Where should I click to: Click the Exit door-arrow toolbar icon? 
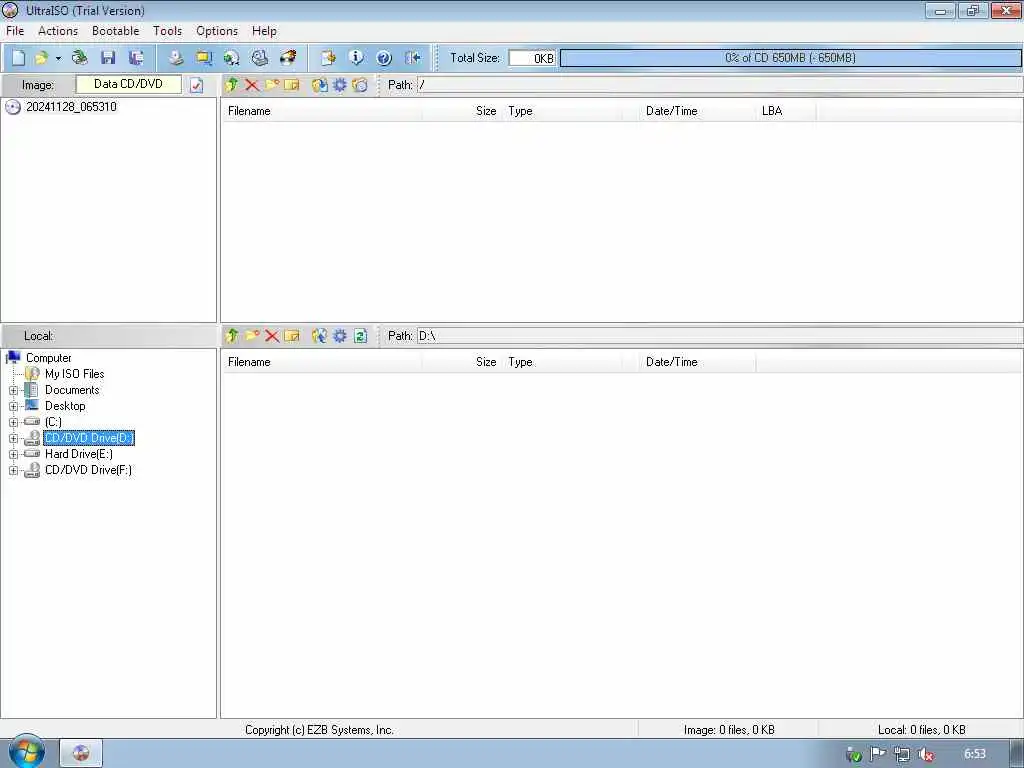[412, 58]
